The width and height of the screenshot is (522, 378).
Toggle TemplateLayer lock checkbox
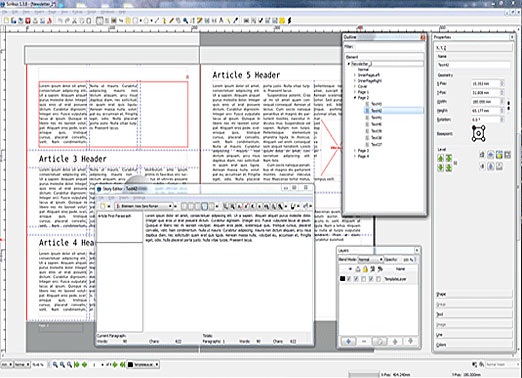click(x=364, y=279)
